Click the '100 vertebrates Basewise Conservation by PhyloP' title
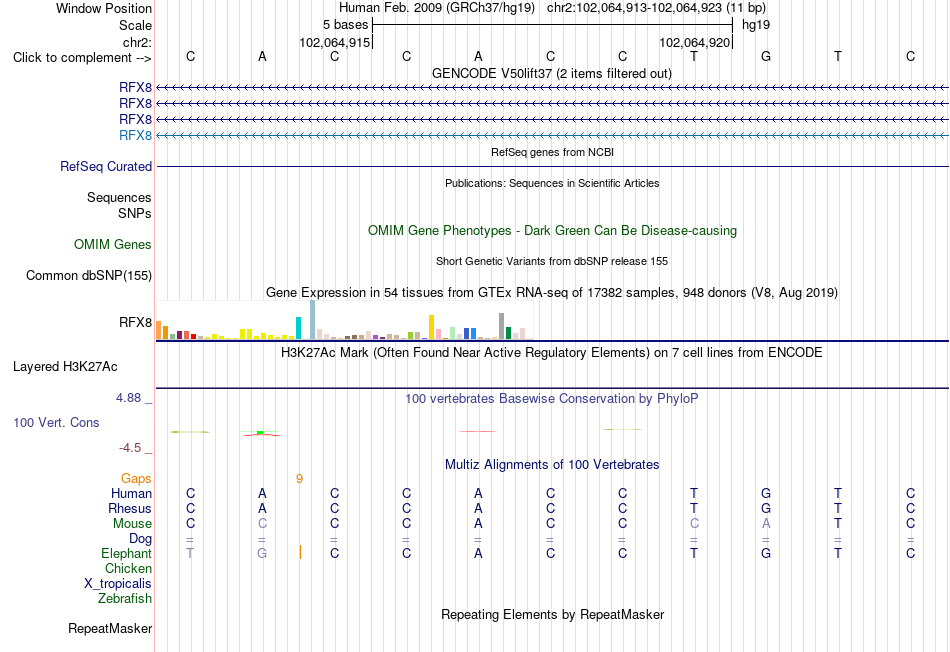 pos(551,399)
